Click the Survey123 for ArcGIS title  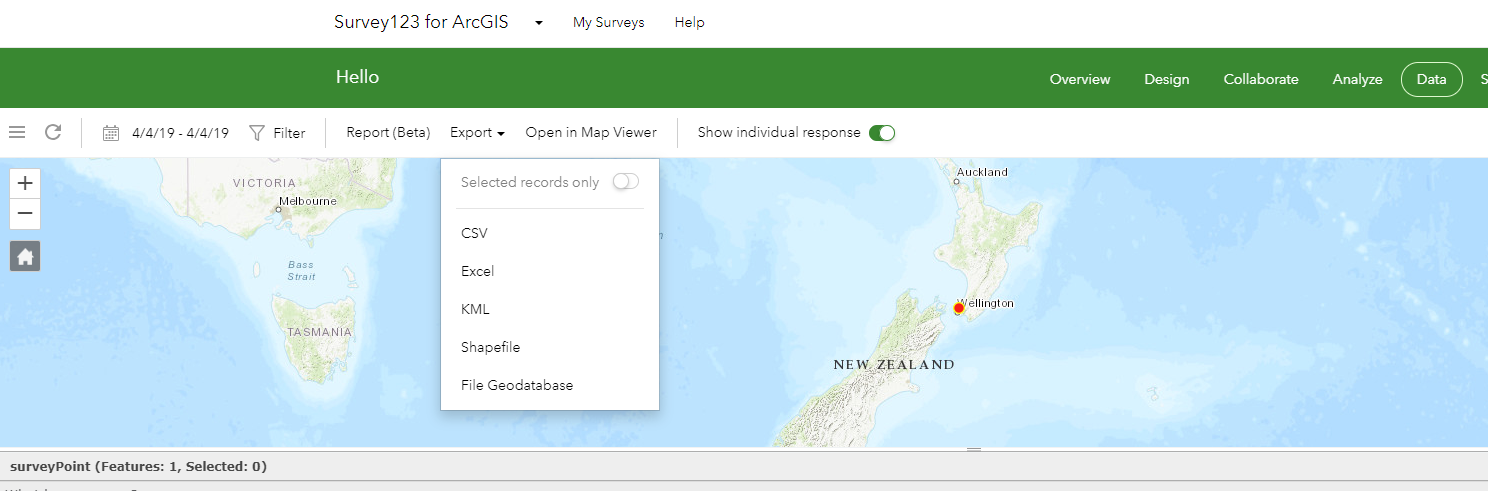(421, 22)
